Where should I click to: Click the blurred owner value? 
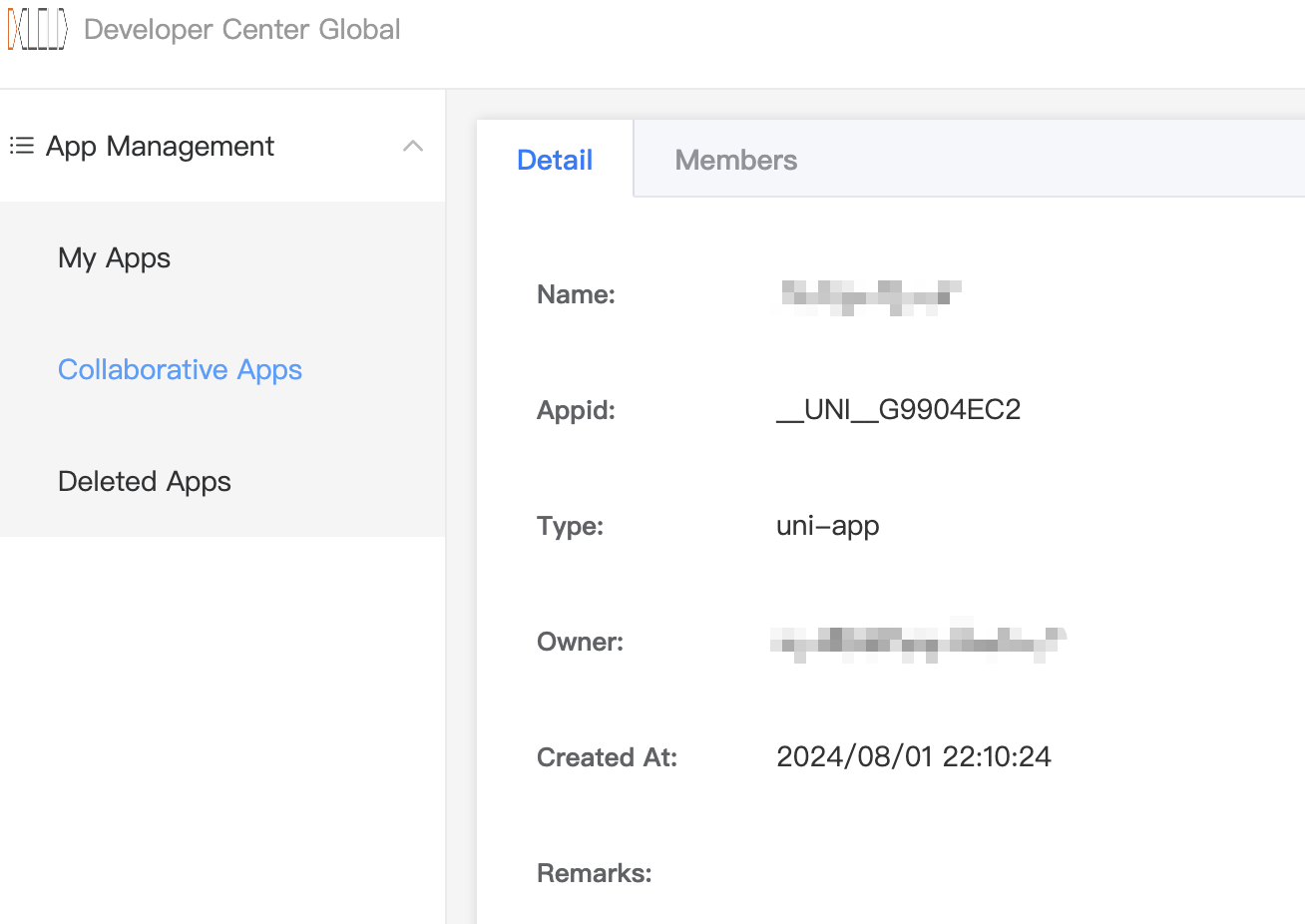tap(918, 642)
